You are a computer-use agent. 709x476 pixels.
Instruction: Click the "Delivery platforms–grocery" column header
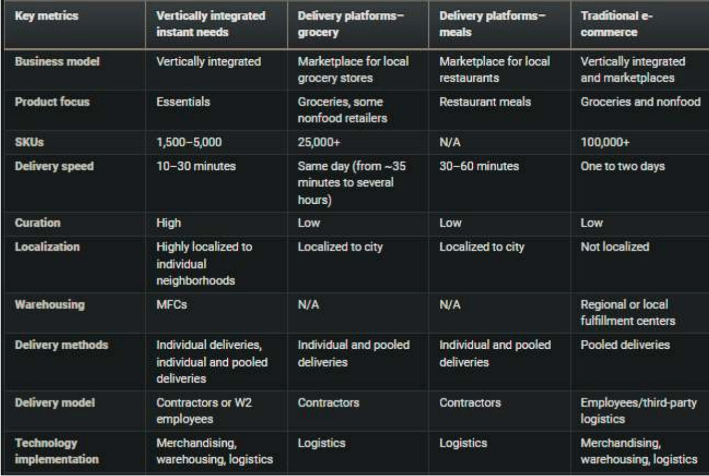point(348,25)
